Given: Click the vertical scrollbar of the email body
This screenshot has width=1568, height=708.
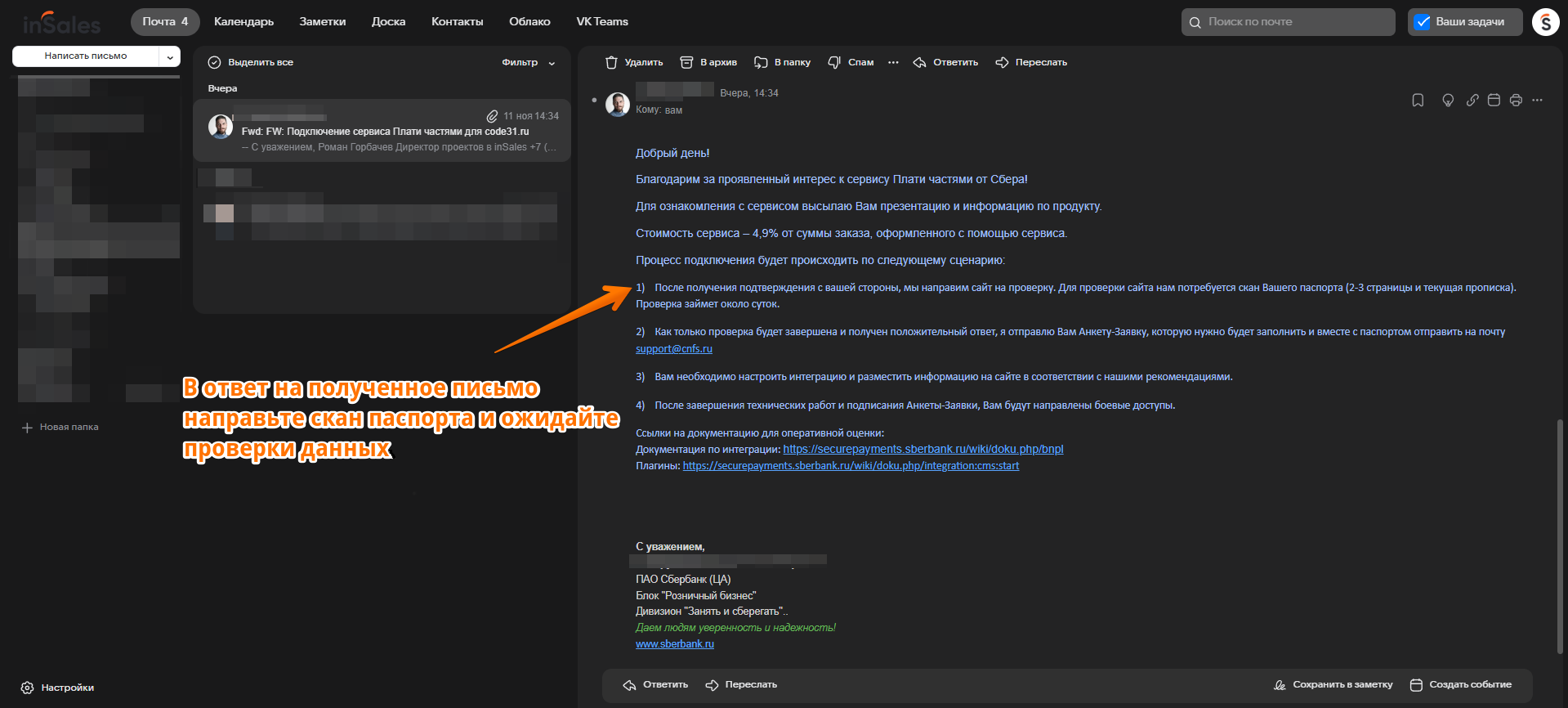Looking at the screenshot, I should tap(1559, 535).
